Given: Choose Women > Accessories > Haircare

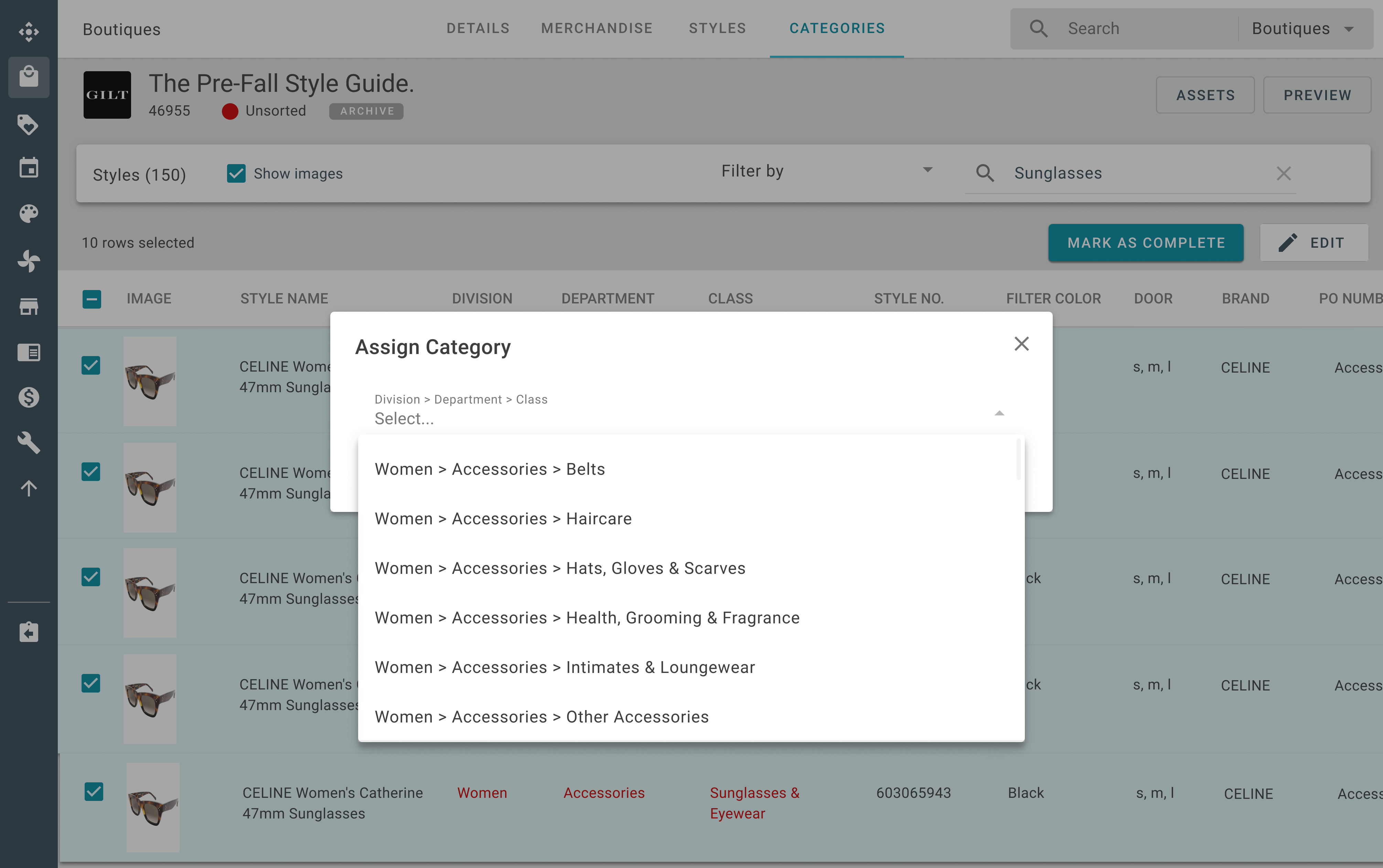Looking at the screenshot, I should pos(691,518).
